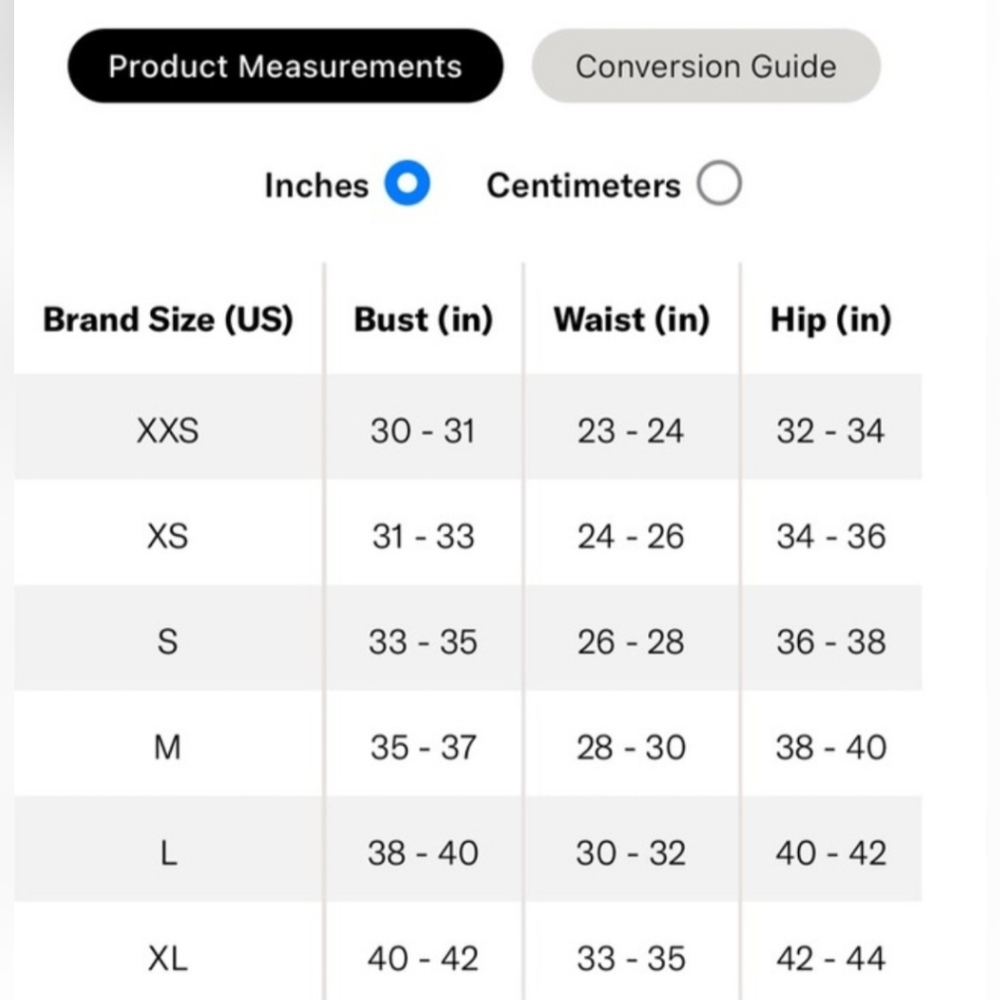The height and width of the screenshot is (1000, 1000).
Task: Click the 42 - 44 hip value
Action: coord(830,958)
